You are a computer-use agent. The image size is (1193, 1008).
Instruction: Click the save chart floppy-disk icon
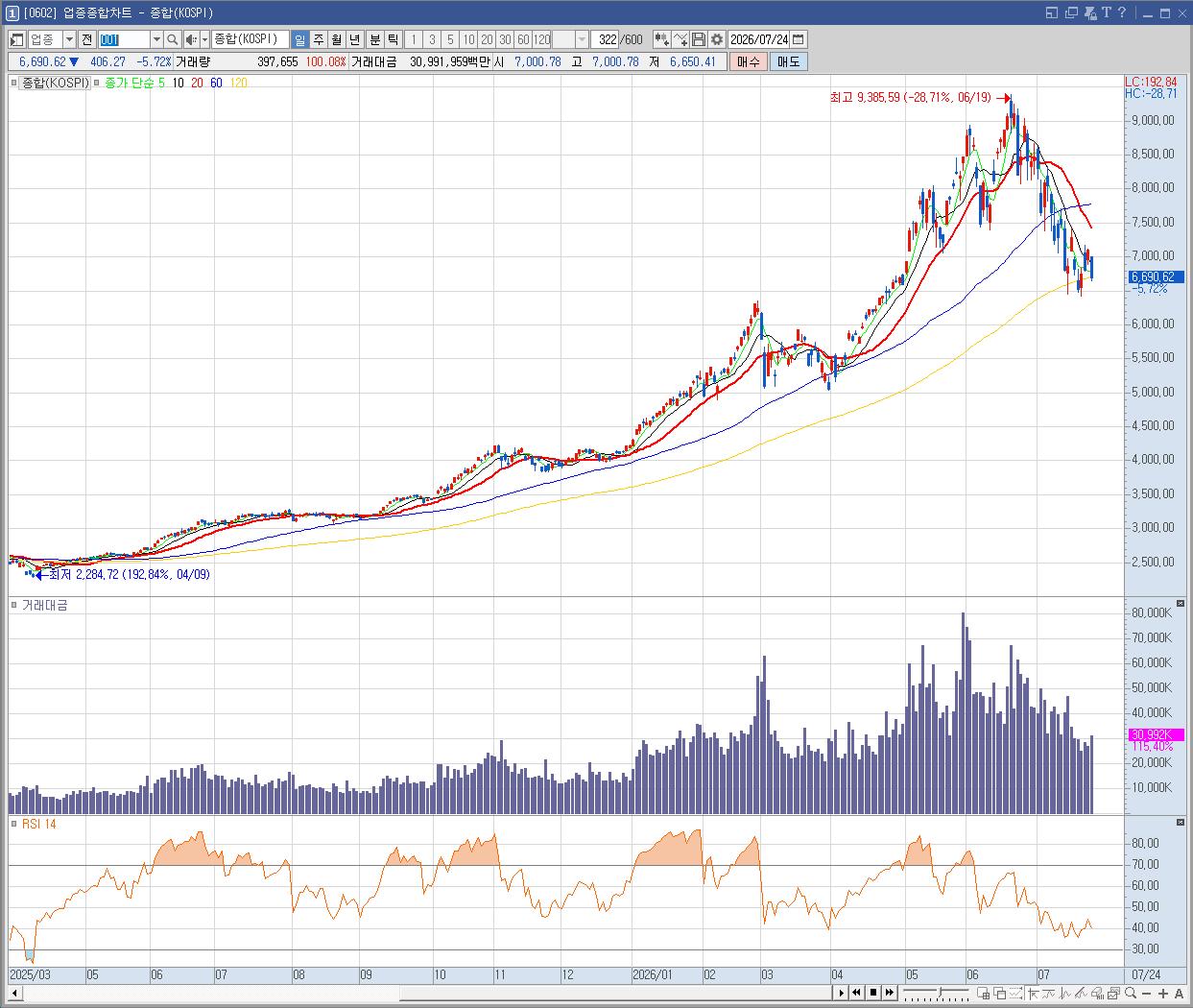[x=699, y=39]
